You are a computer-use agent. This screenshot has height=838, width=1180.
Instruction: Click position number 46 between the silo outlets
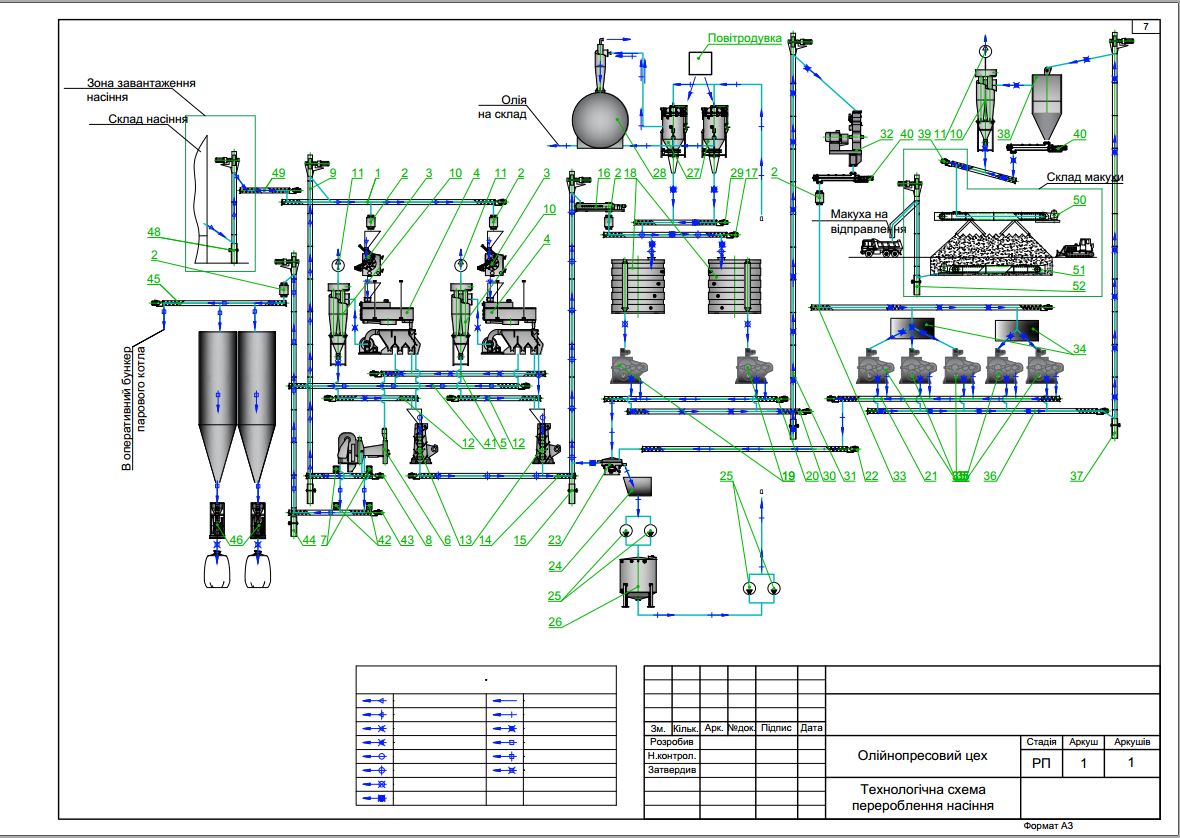[x=236, y=540]
